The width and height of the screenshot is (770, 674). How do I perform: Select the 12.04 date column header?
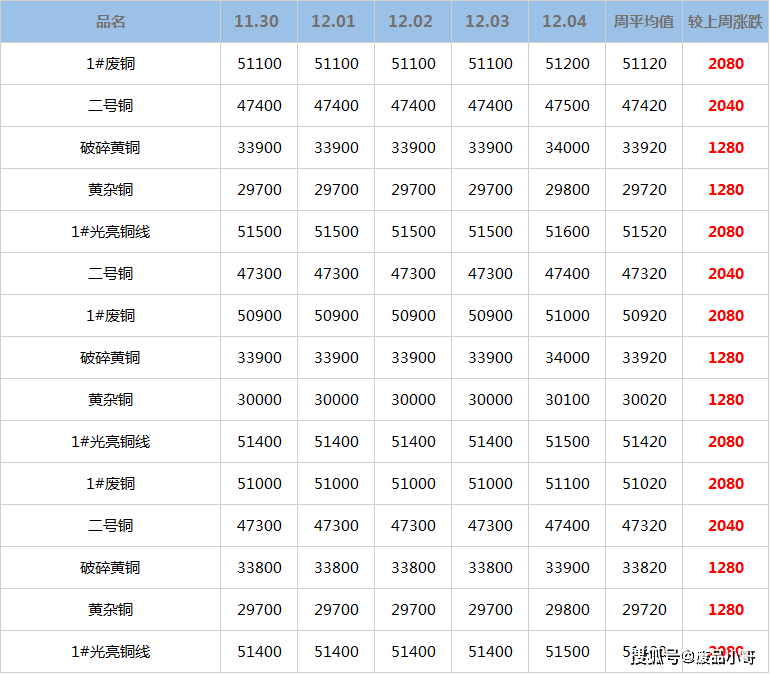(567, 21)
